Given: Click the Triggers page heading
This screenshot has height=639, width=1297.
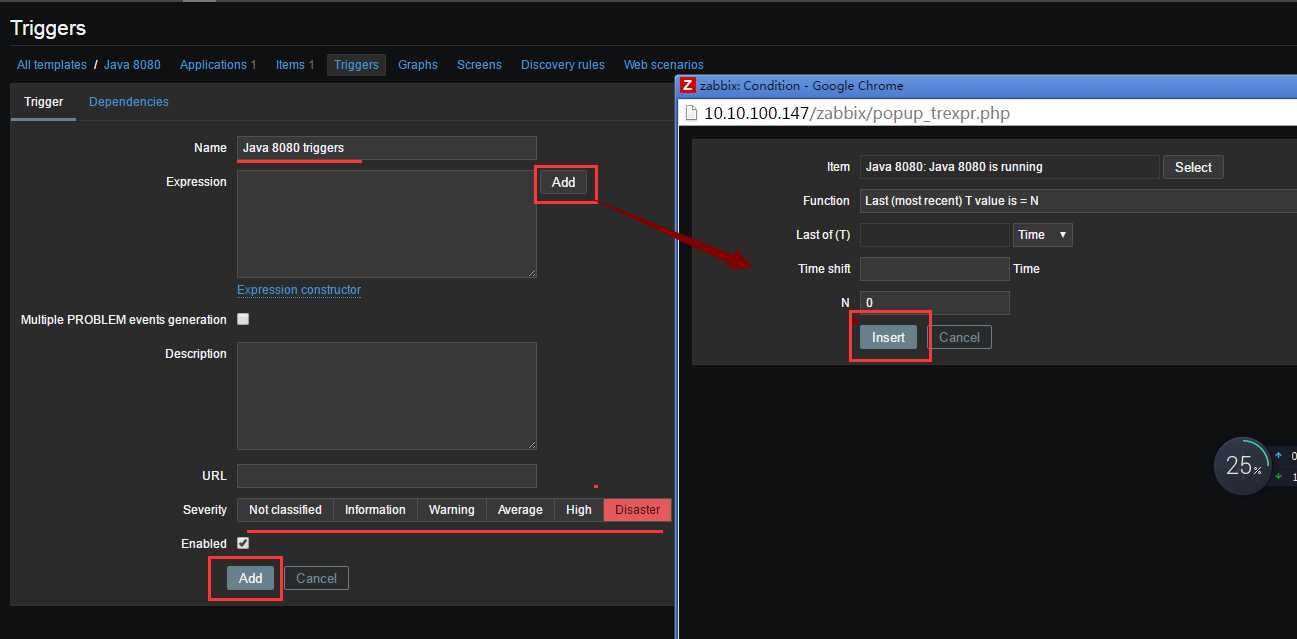Looking at the screenshot, I should pos(48,28).
